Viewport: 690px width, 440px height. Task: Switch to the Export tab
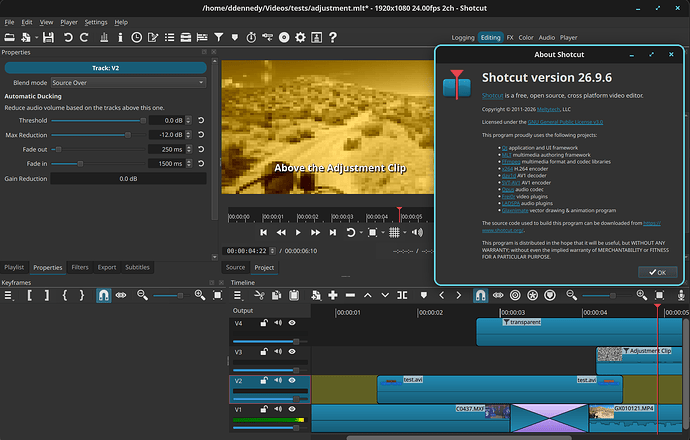point(106,267)
